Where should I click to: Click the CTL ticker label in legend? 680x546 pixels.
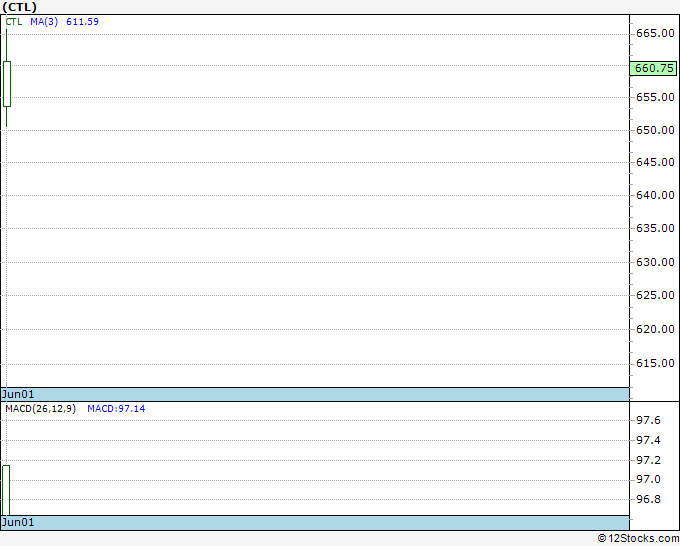[14, 22]
